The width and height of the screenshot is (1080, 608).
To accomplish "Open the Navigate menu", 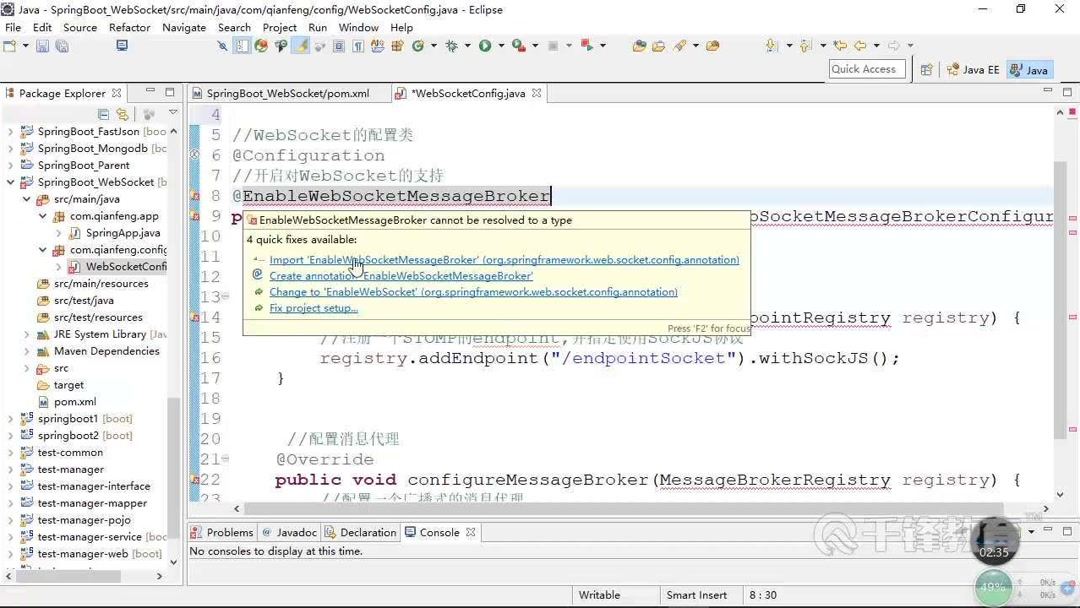I will coord(183,27).
